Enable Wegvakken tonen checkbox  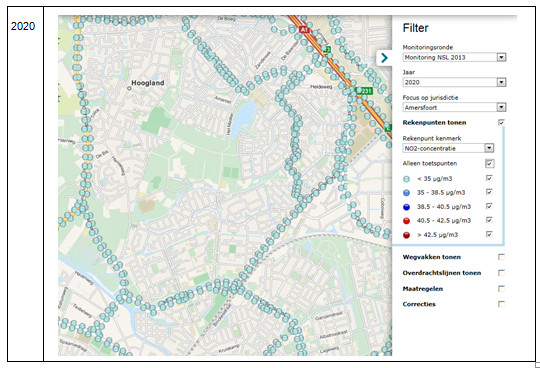(x=501, y=257)
